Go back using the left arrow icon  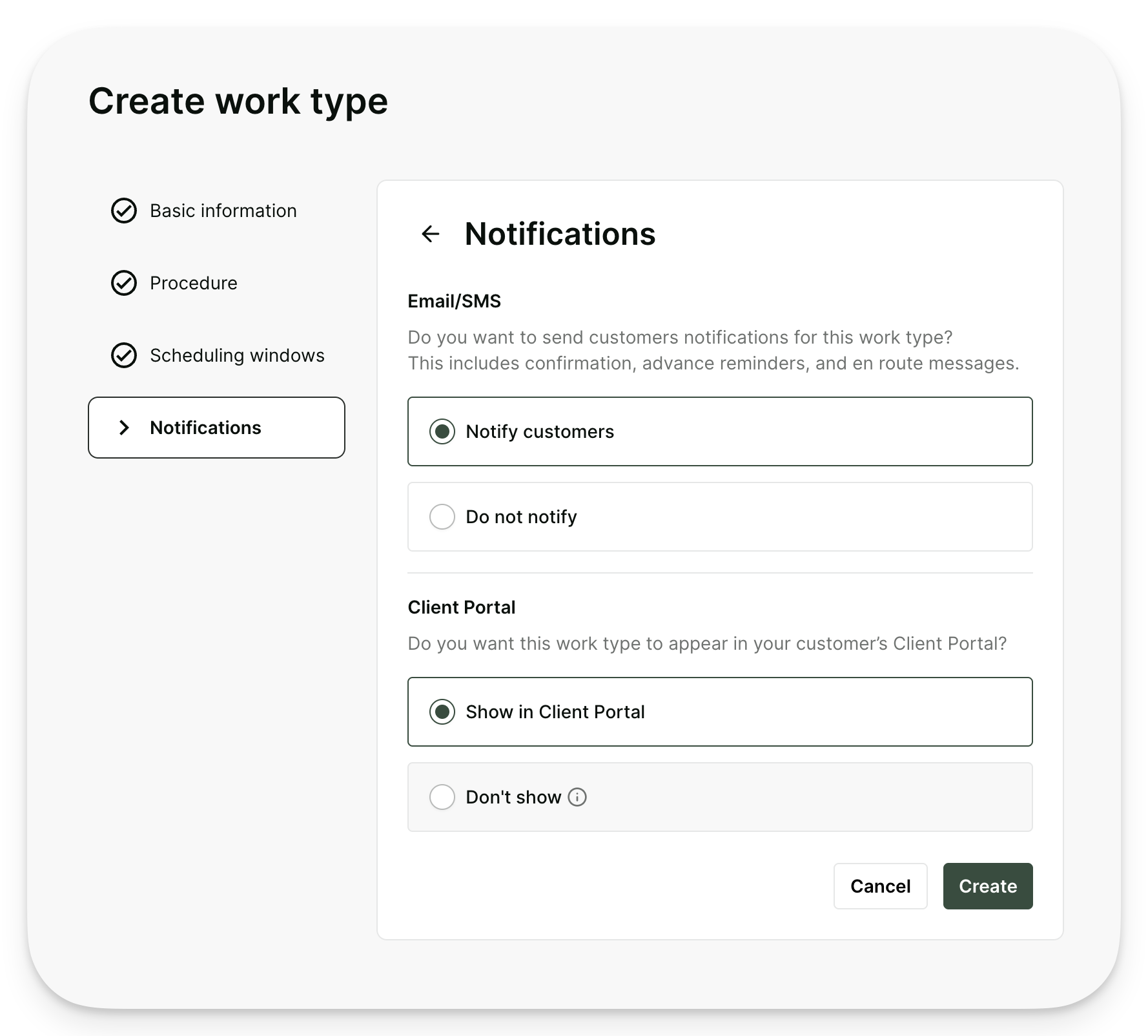click(430, 234)
